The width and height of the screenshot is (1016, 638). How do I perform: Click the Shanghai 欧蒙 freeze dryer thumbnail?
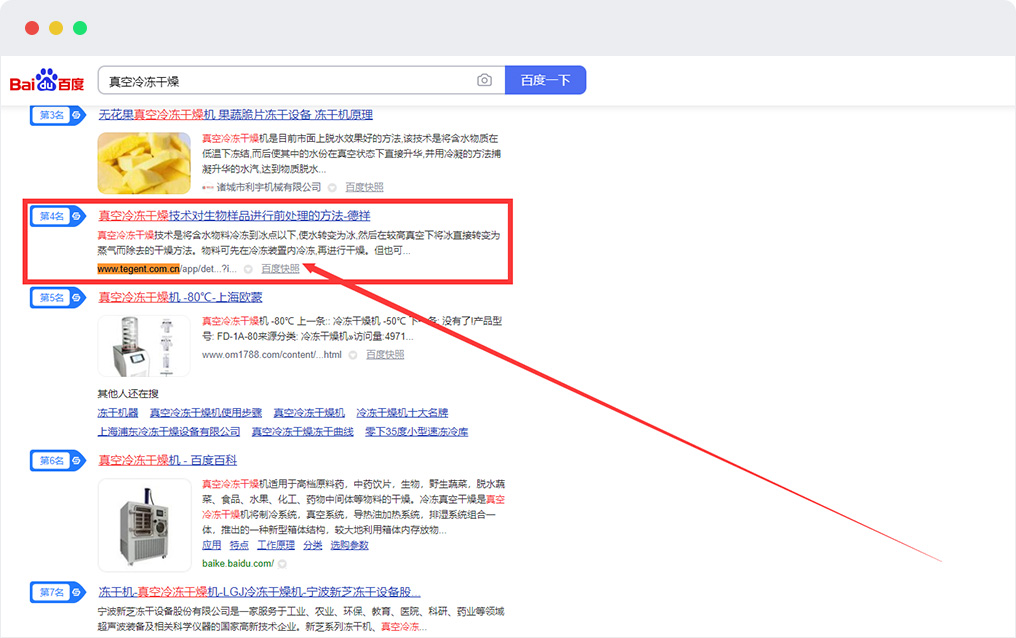[144, 346]
